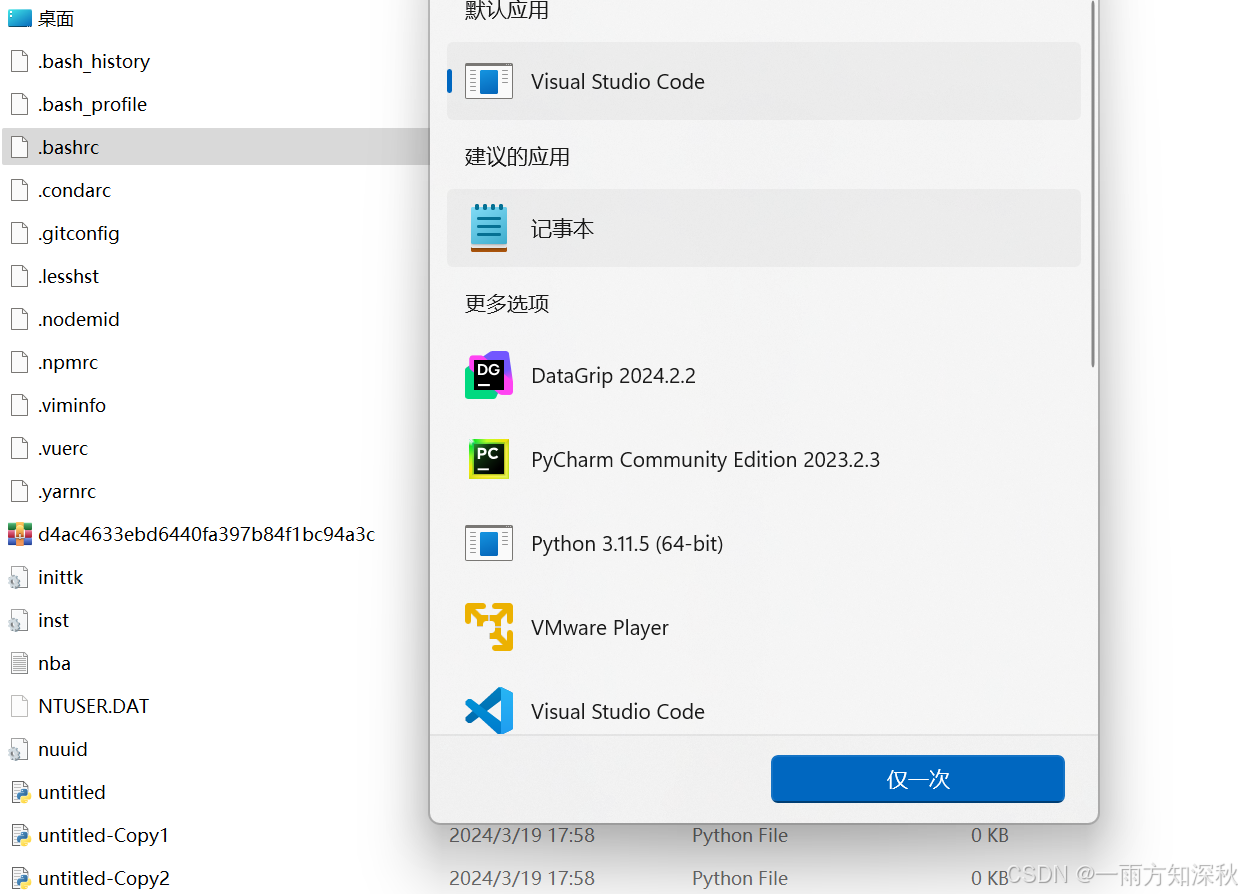1242x894 pixels.
Task: Click the 桌面 desktop folder icon
Action: [x=20, y=18]
